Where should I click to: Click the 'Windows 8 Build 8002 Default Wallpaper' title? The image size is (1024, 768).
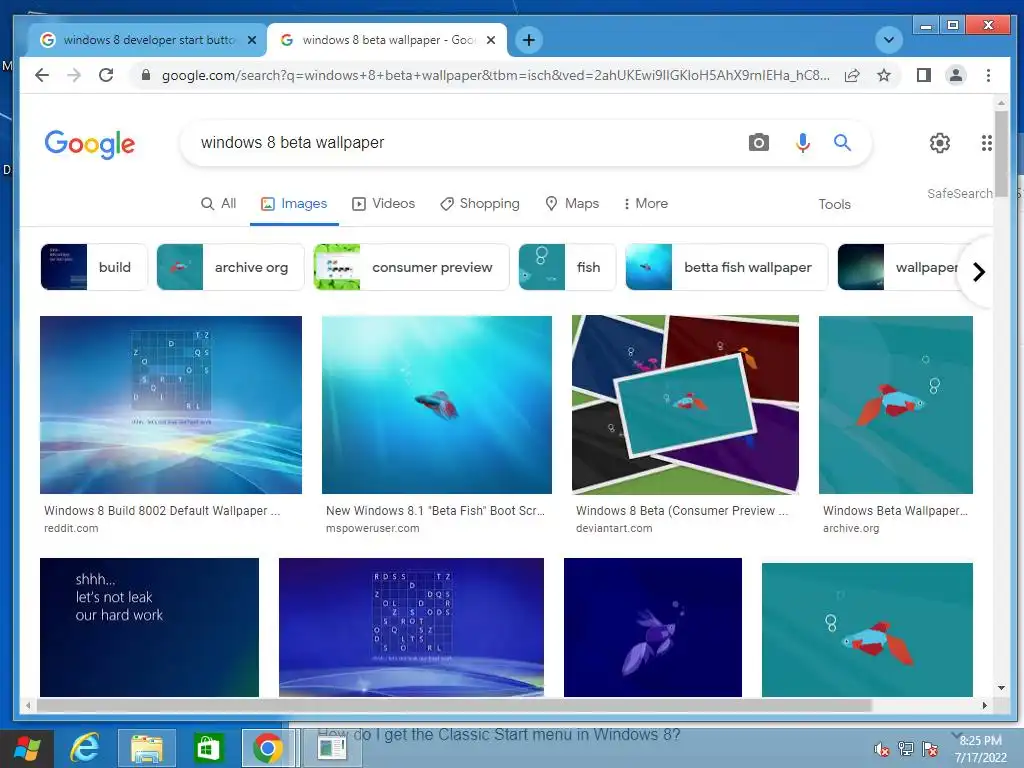pyautogui.click(x=162, y=511)
